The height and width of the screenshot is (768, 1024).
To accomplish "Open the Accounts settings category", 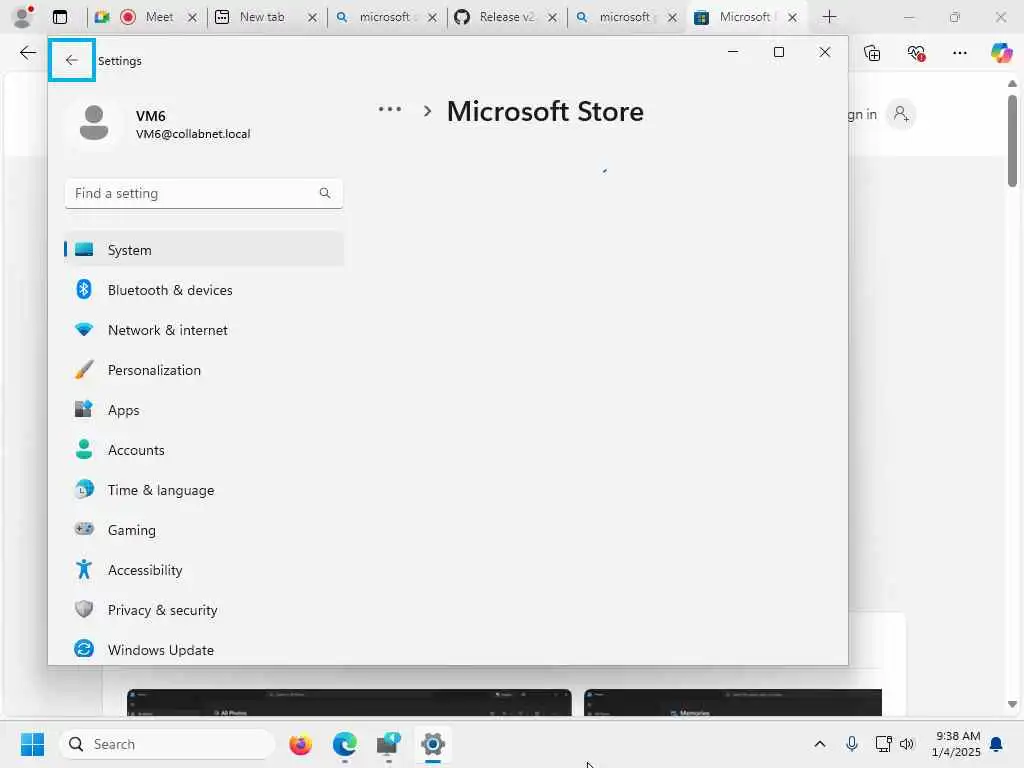I will (x=204, y=450).
